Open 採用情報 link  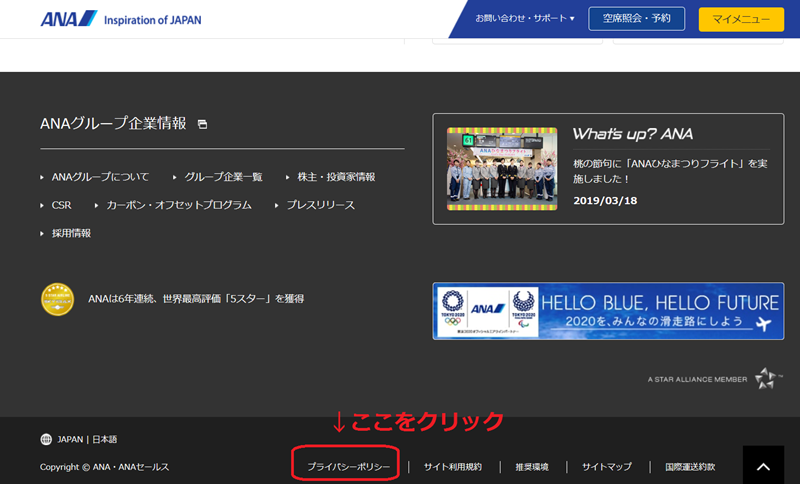tap(71, 233)
